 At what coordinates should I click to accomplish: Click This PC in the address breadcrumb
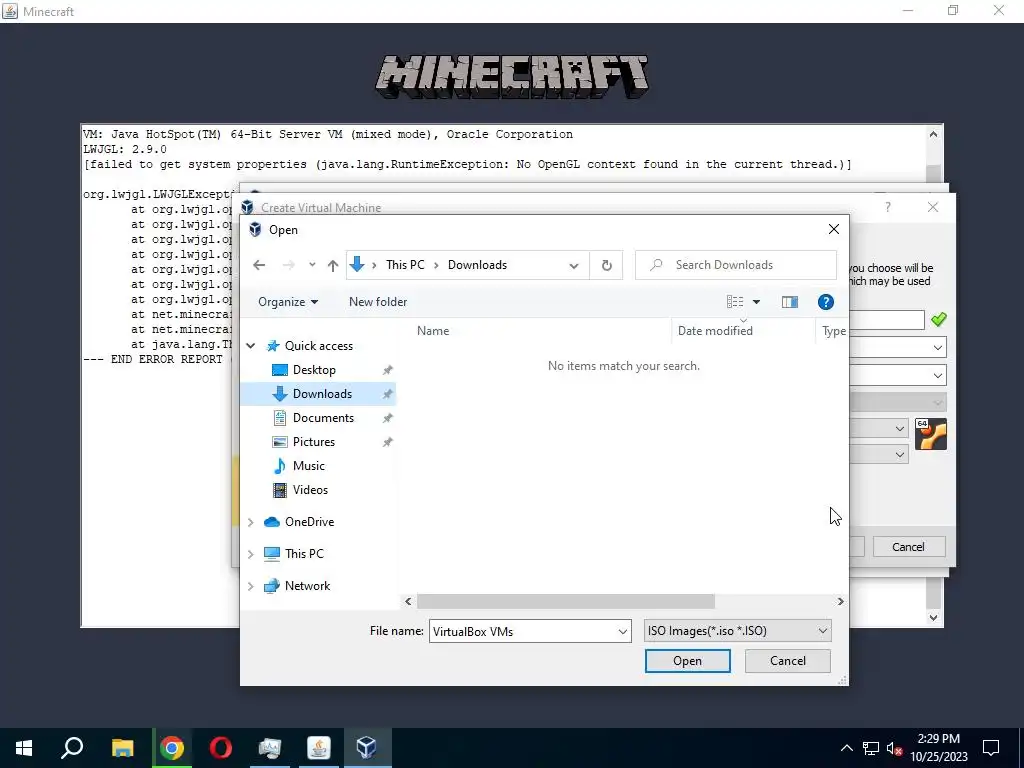point(405,264)
